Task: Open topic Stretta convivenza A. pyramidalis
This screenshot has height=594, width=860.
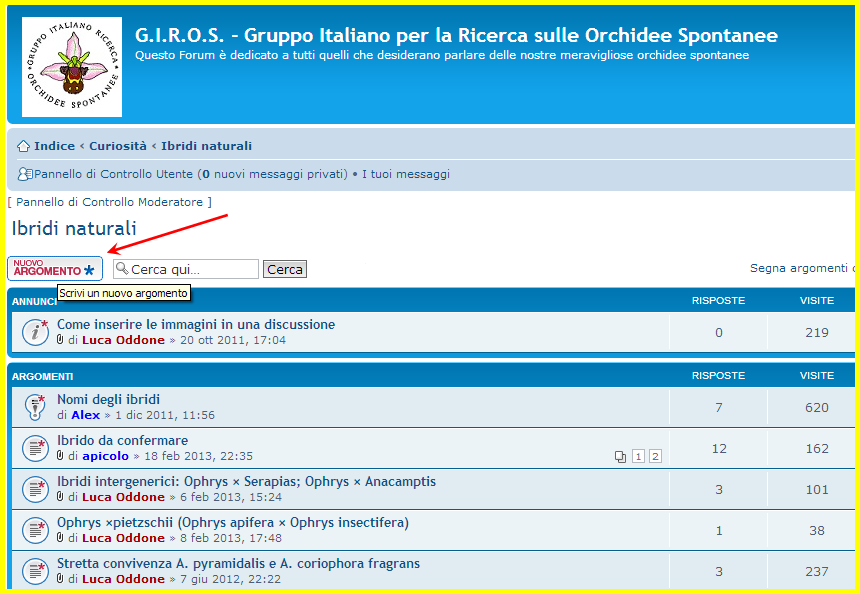Action: 239,563
